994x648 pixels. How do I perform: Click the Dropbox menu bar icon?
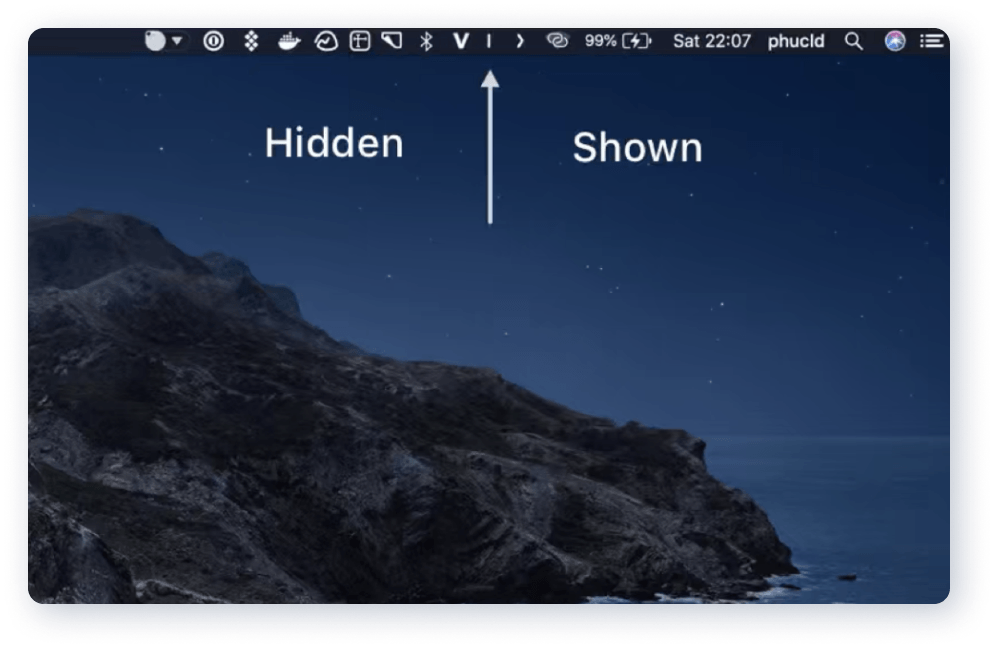[252, 41]
